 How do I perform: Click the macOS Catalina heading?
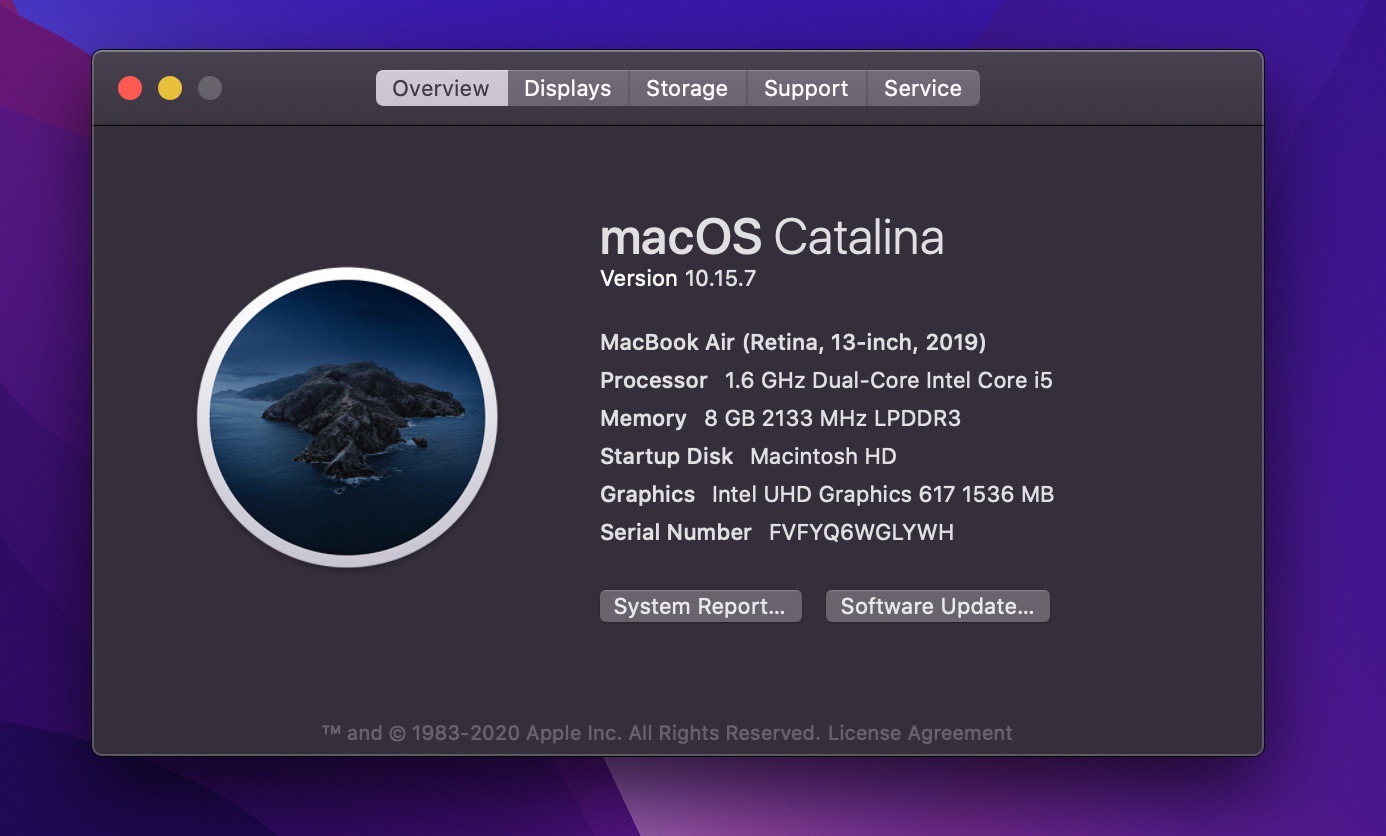tap(771, 238)
